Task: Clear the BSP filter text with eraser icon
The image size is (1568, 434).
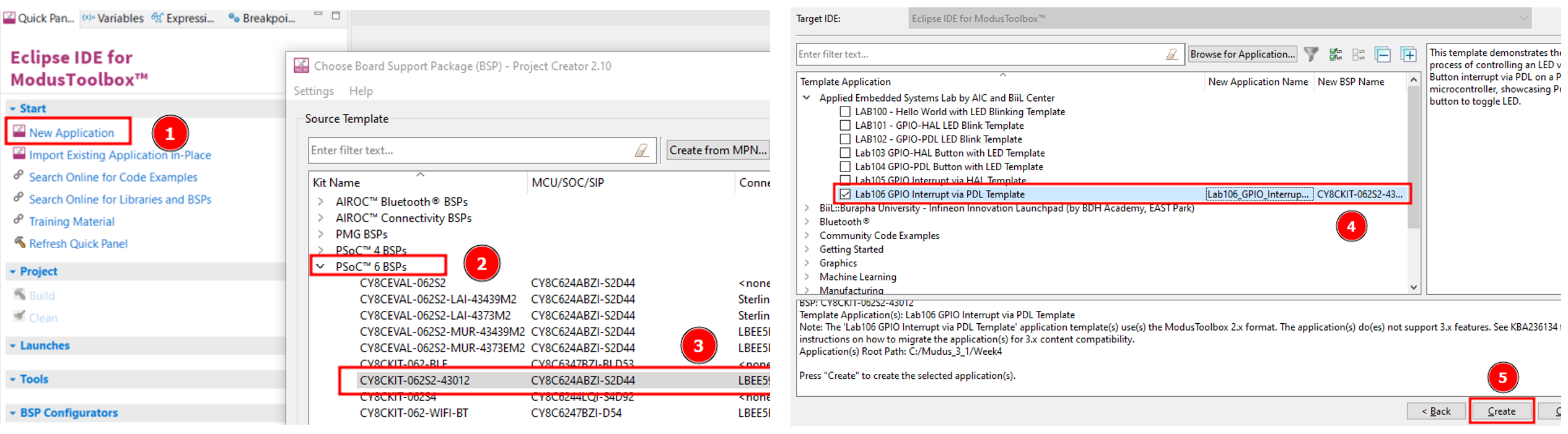Action: tap(642, 150)
